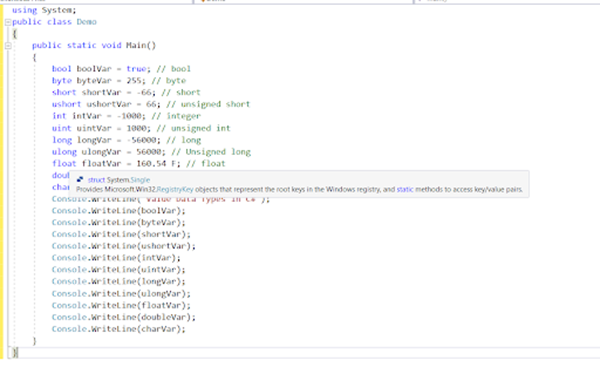Click the 'Console.WriteLine(floatVar);' line
Image resolution: width=600 pixels, height=367 pixels.
121,306
